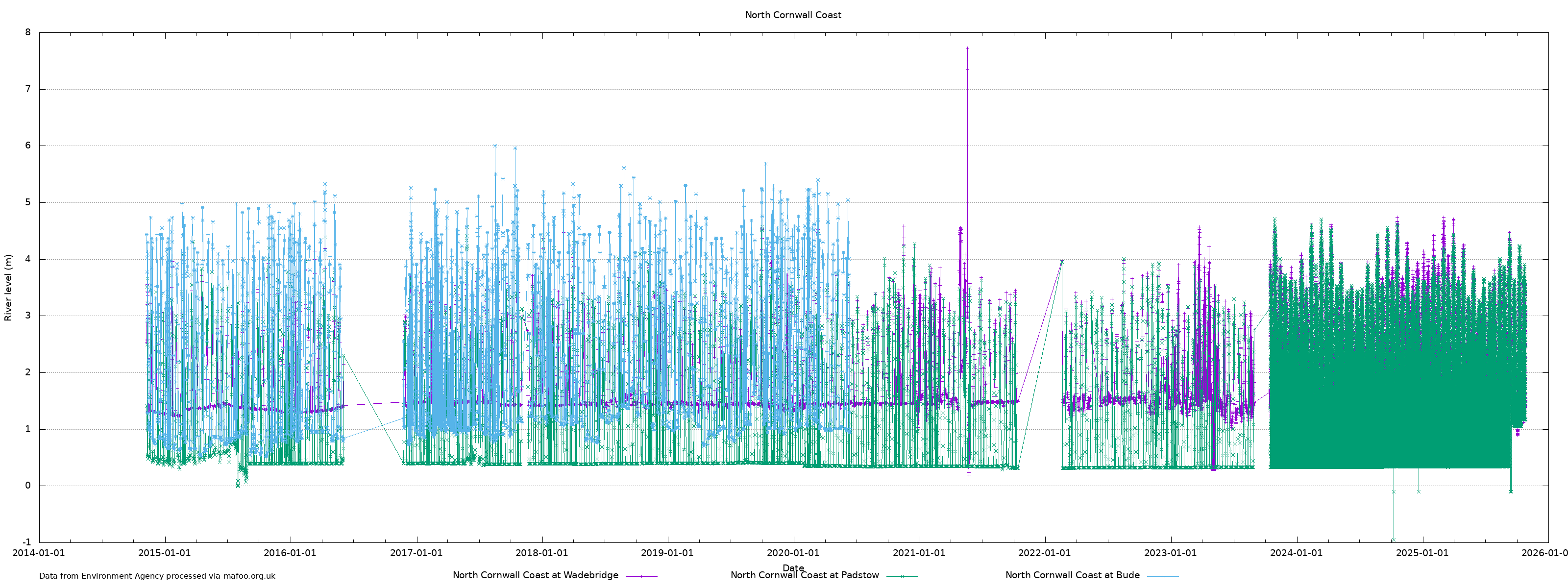The image size is (1568, 588).
Task: Select the 'North Cornwall Coast at Wadebridge' legend label
Action: (535, 575)
